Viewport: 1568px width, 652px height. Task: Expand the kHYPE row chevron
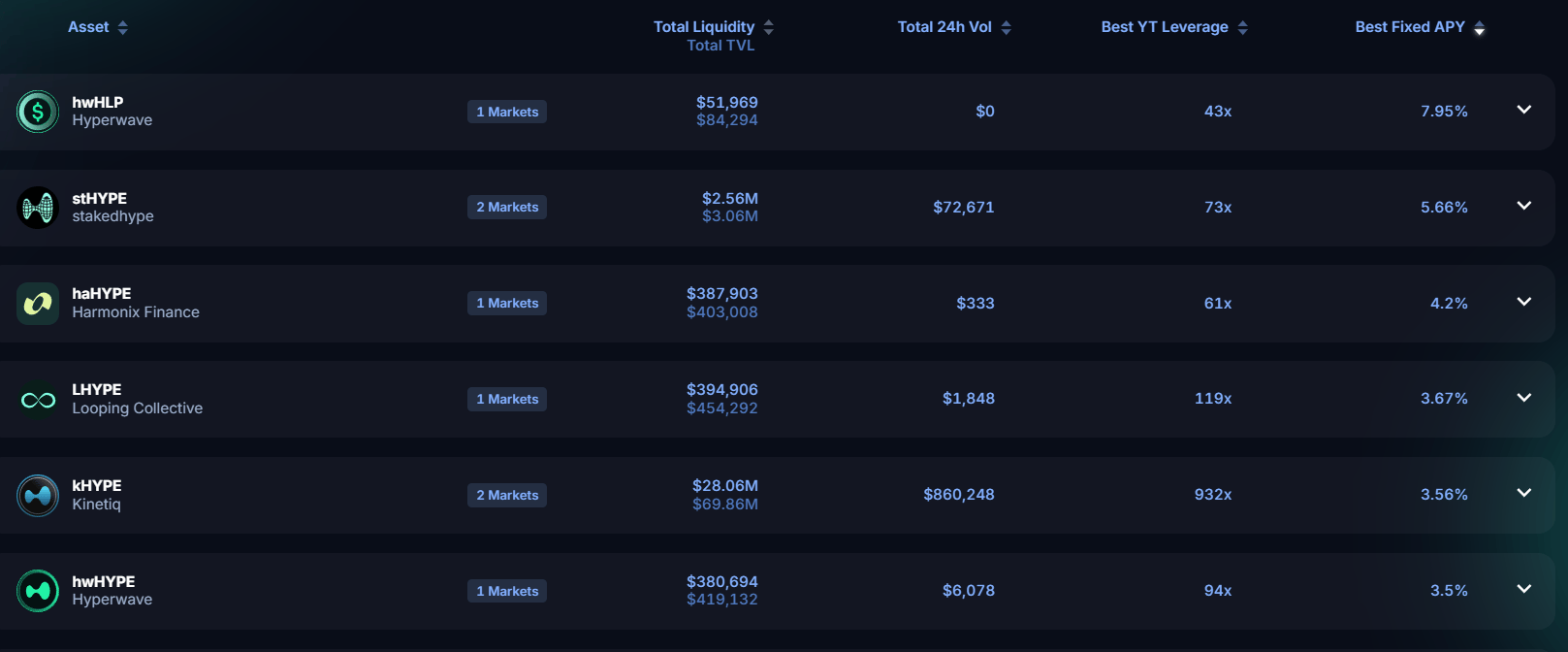coord(1524,493)
